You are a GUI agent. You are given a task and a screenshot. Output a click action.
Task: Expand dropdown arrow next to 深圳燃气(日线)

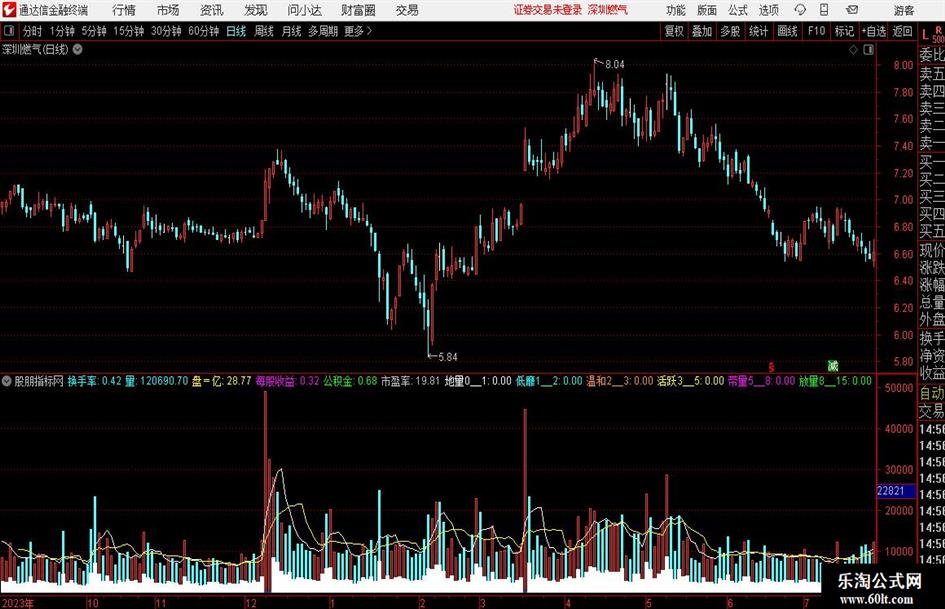pos(78,49)
